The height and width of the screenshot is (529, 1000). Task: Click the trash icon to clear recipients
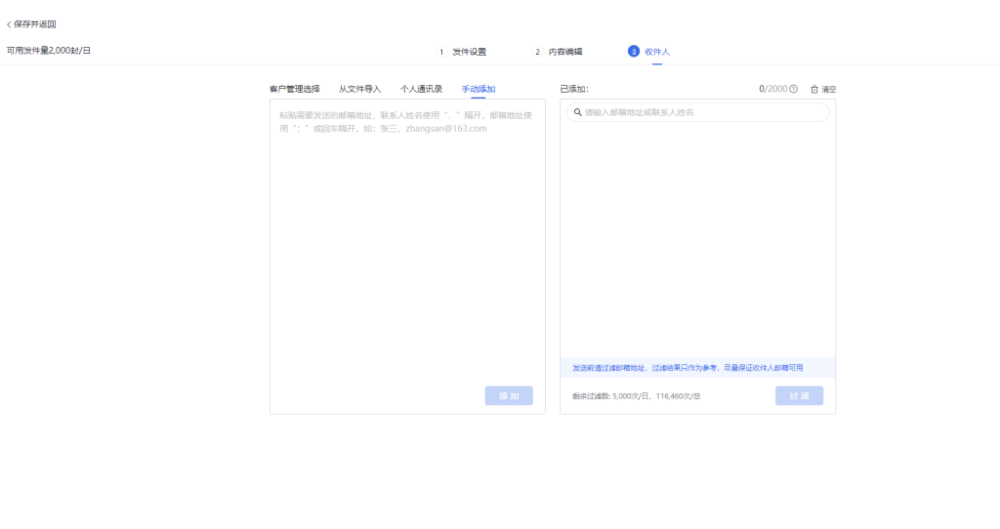(x=814, y=89)
